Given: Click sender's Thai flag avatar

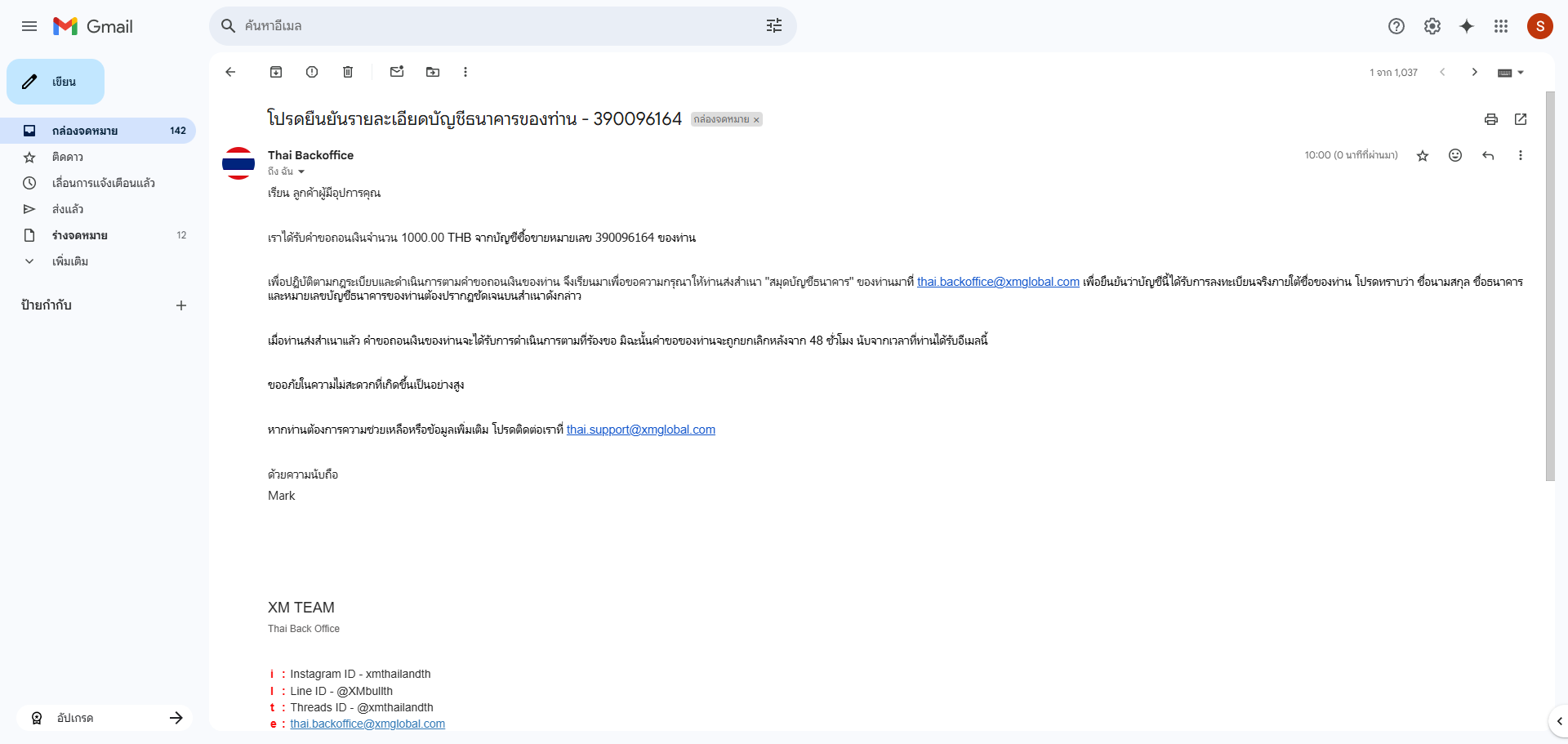Looking at the screenshot, I should (238, 163).
